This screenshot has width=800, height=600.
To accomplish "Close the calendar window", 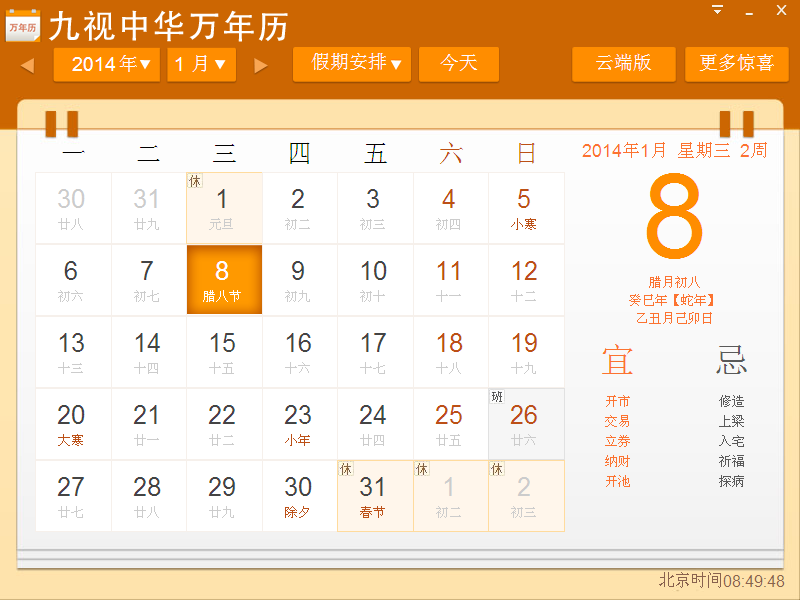I will click(x=781, y=10).
